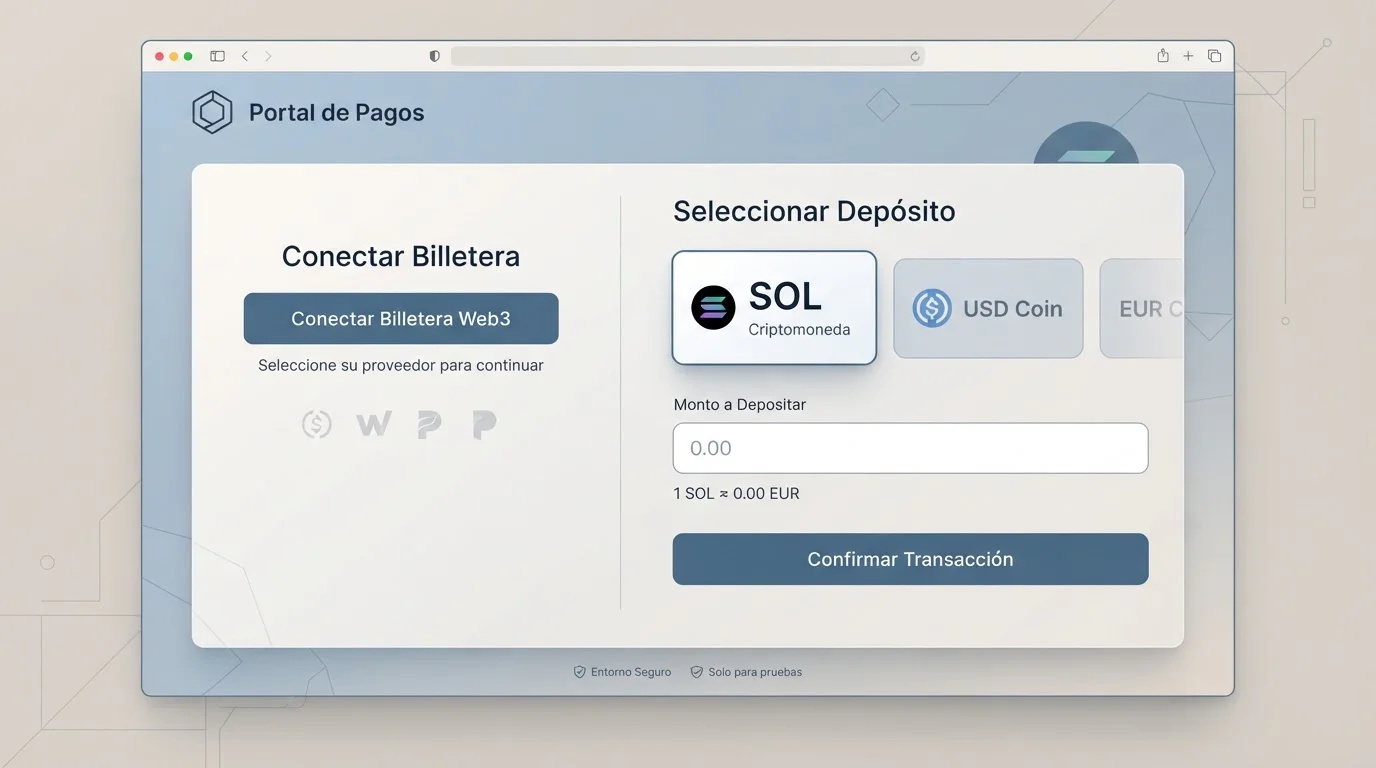The height and width of the screenshot is (768, 1376).
Task: Click the privacy shield icon in address bar
Action: tap(434, 56)
